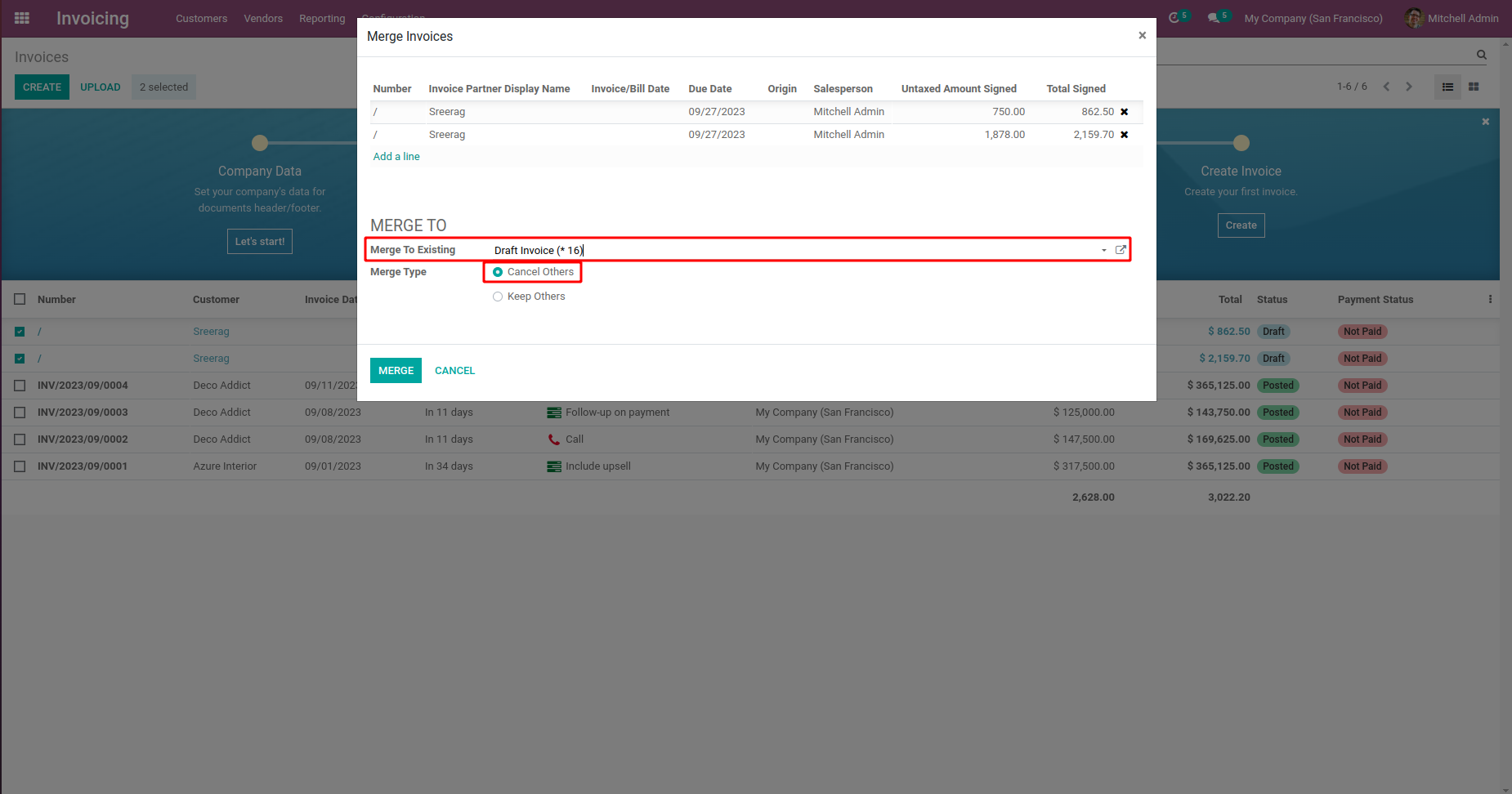Image resolution: width=1512 pixels, height=794 pixels.
Task: Switch to list view icon
Action: (1447, 87)
